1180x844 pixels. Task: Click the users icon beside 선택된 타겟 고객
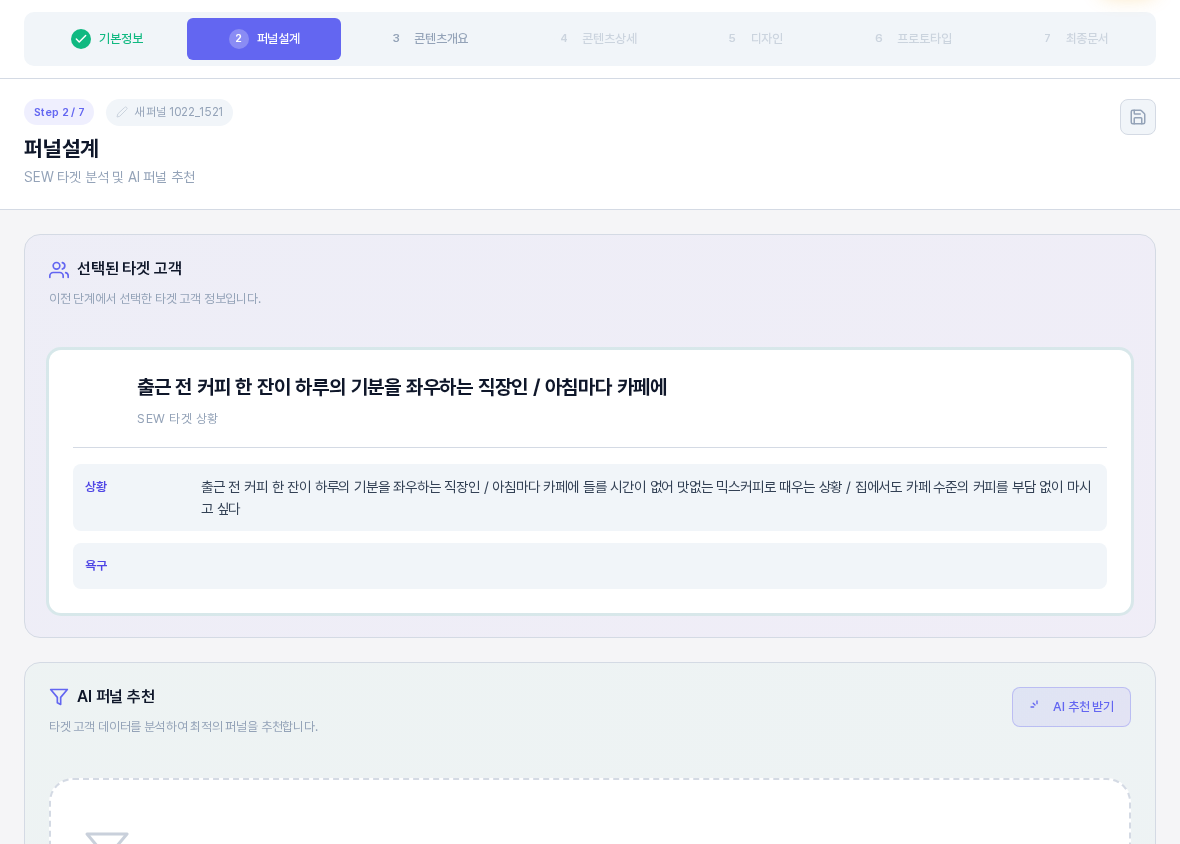(59, 269)
